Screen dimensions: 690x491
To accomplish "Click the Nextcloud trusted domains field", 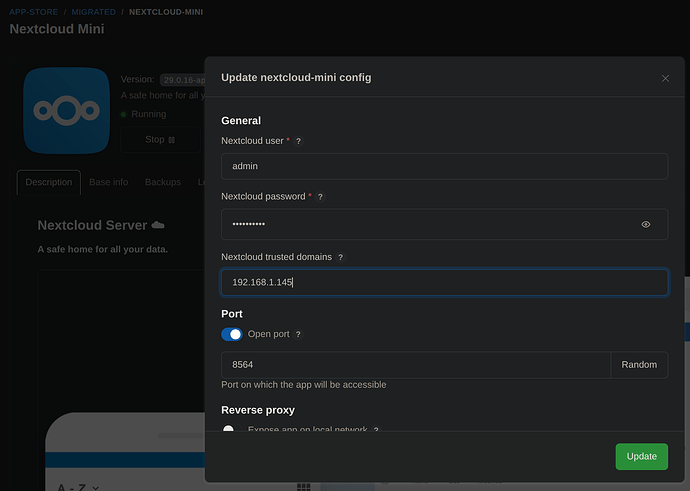I will [444, 282].
